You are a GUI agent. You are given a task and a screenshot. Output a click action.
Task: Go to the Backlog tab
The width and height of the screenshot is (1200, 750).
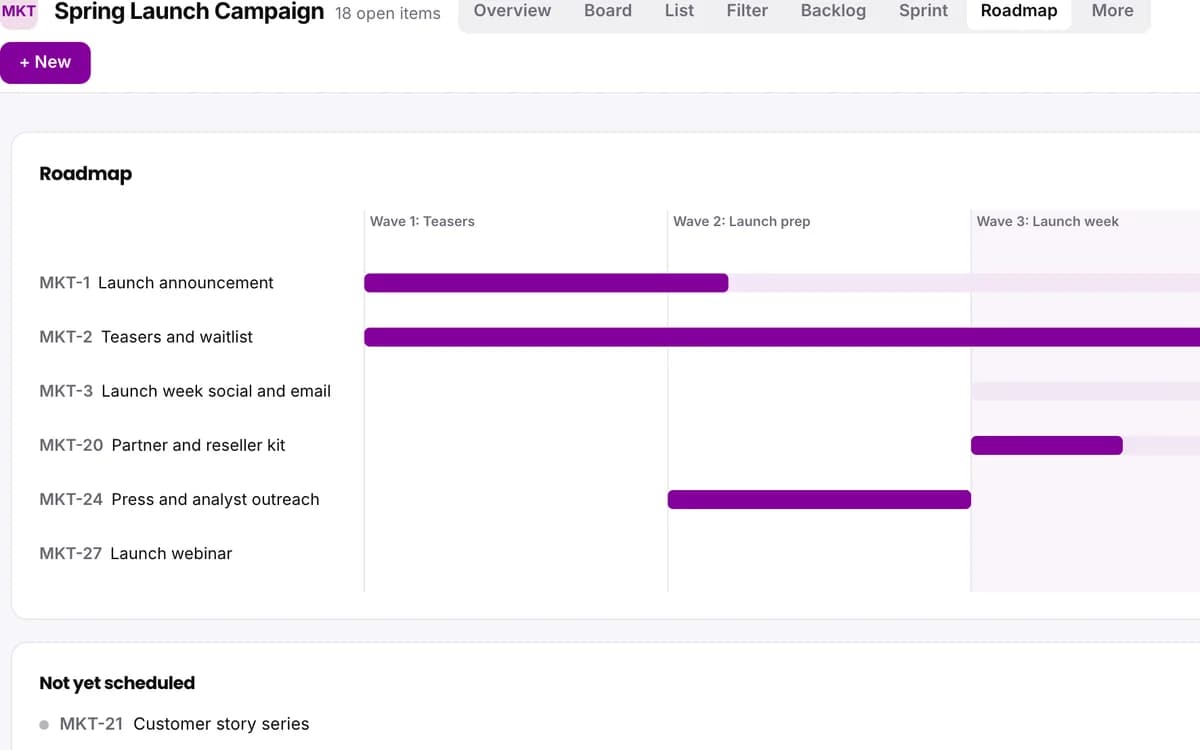833,11
